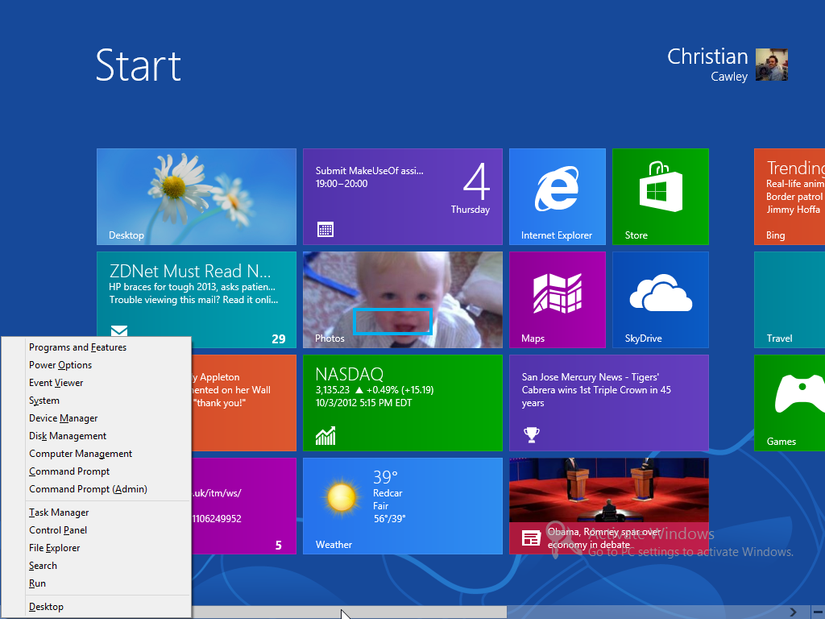Image resolution: width=825 pixels, height=619 pixels.
Task: Choose Desktop at bottom of menu
Action: [x=46, y=607]
